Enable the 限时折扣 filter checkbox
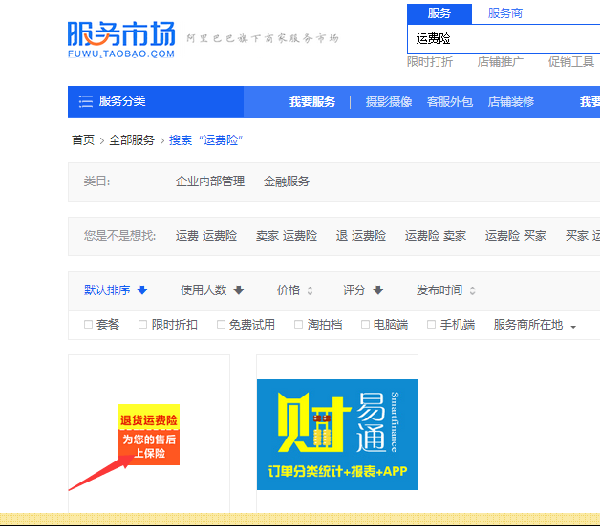The image size is (600, 526). coord(143,325)
